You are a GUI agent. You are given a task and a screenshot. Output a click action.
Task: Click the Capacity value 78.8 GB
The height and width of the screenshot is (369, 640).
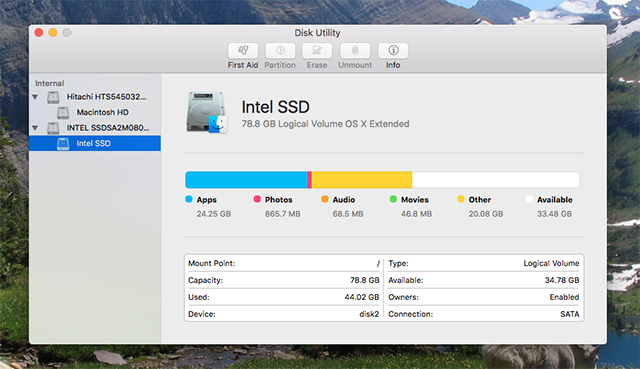364,280
